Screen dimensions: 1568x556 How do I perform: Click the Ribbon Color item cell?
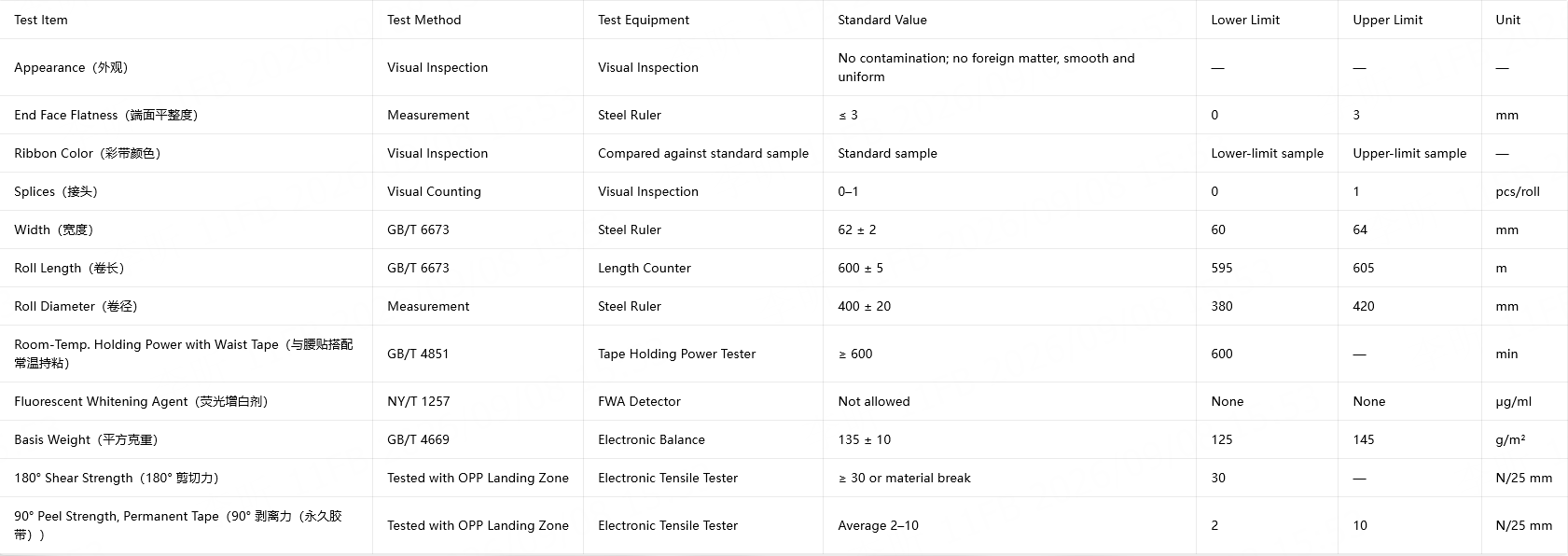click(186, 153)
